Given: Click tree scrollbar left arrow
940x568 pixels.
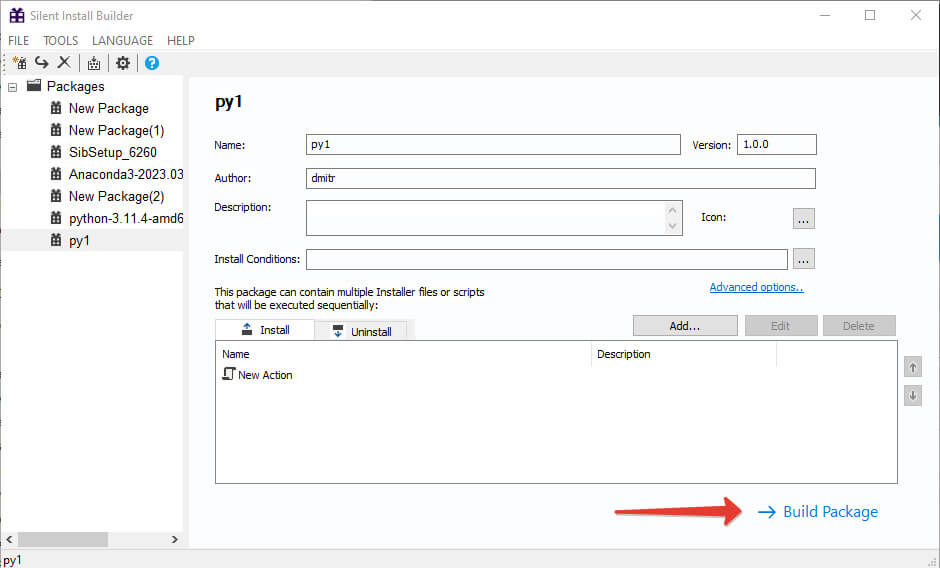Looking at the screenshot, I should (x=9, y=539).
